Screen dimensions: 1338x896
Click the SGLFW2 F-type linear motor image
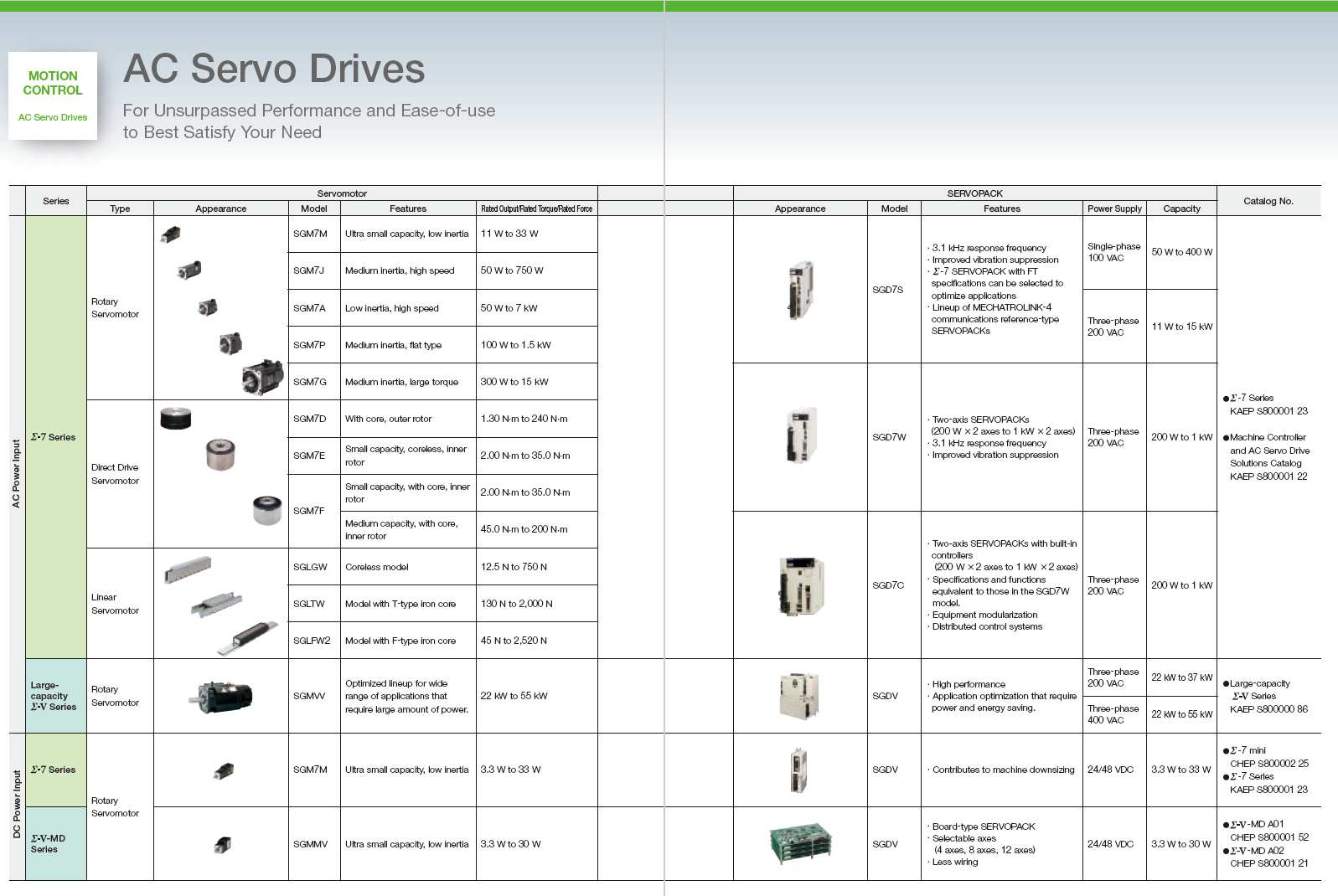click(246, 638)
